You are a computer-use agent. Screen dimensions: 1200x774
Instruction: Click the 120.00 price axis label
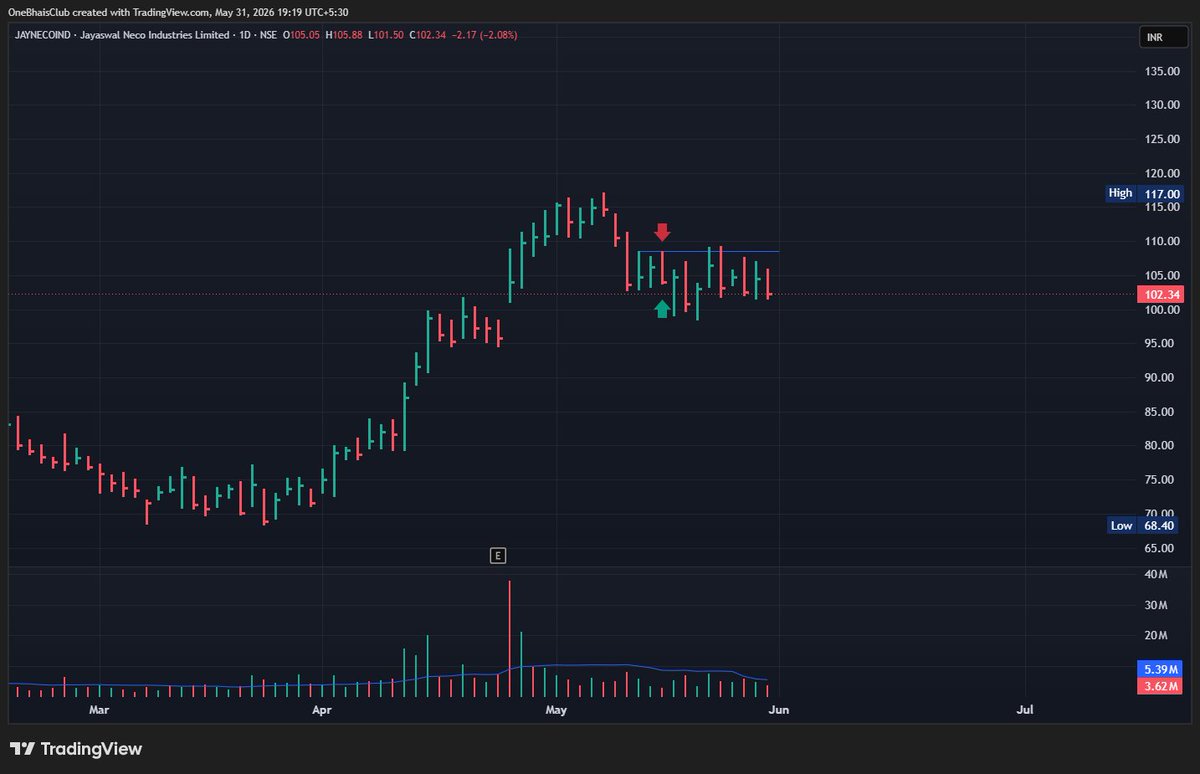[1164, 173]
